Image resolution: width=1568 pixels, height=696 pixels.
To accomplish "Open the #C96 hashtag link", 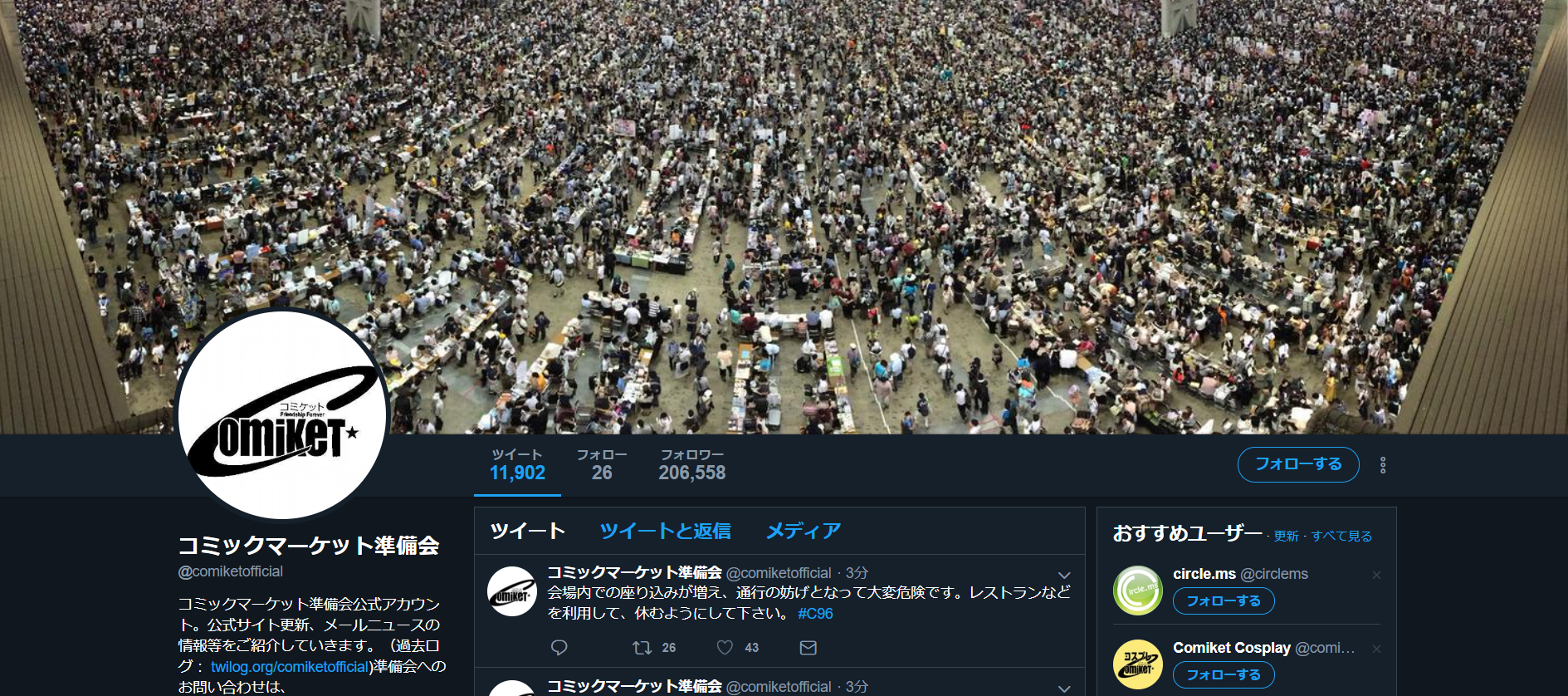I will click(x=815, y=614).
